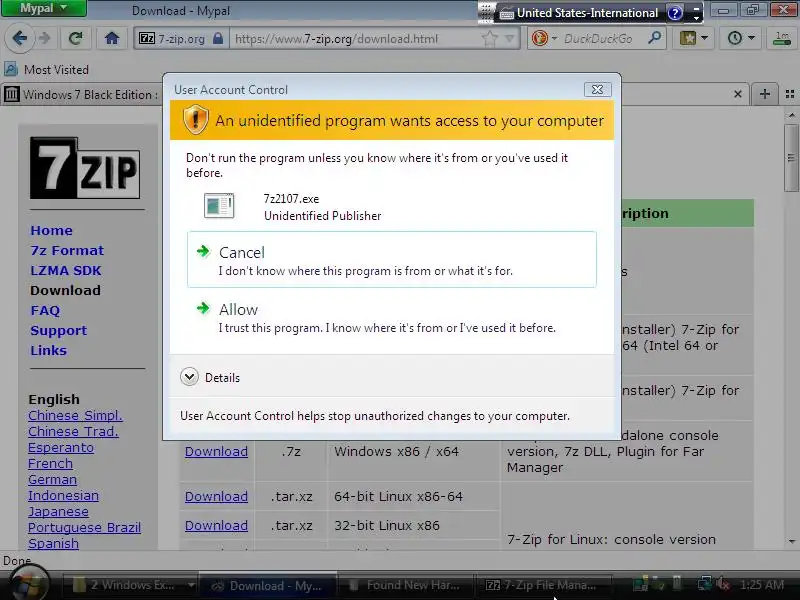Reload the page with the refresh icon
The height and width of the screenshot is (600, 800).
pyautogui.click(x=76, y=38)
